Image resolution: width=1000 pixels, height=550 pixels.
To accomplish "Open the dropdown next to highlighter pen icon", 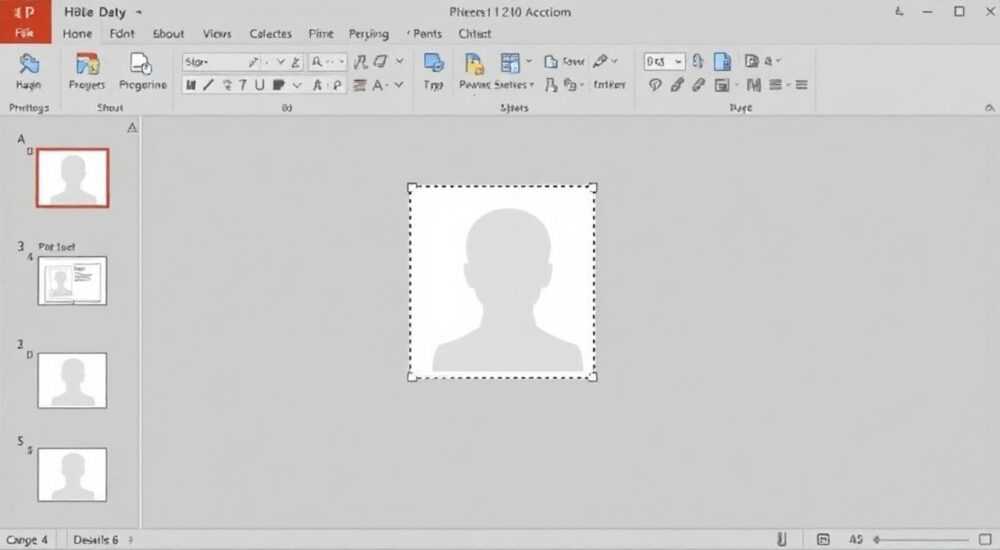I will point(615,61).
